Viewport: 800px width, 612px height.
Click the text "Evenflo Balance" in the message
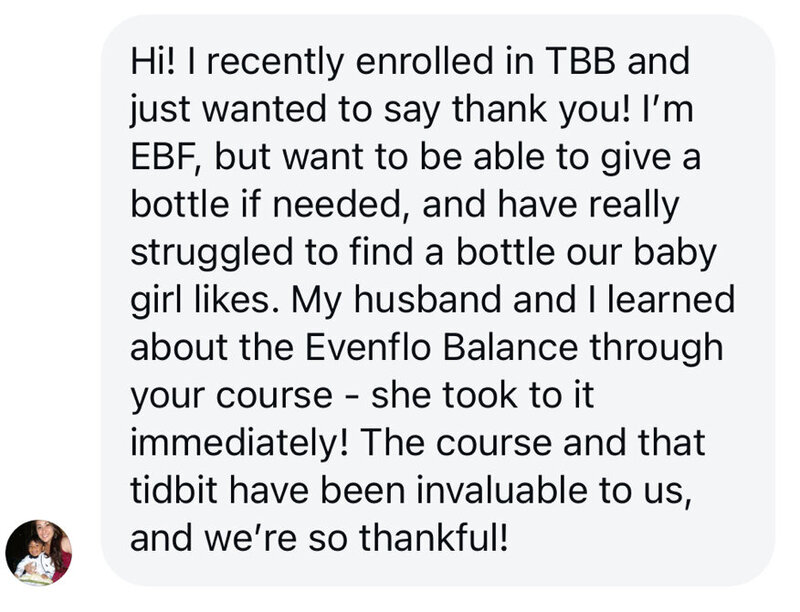click(x=441, y=347)
